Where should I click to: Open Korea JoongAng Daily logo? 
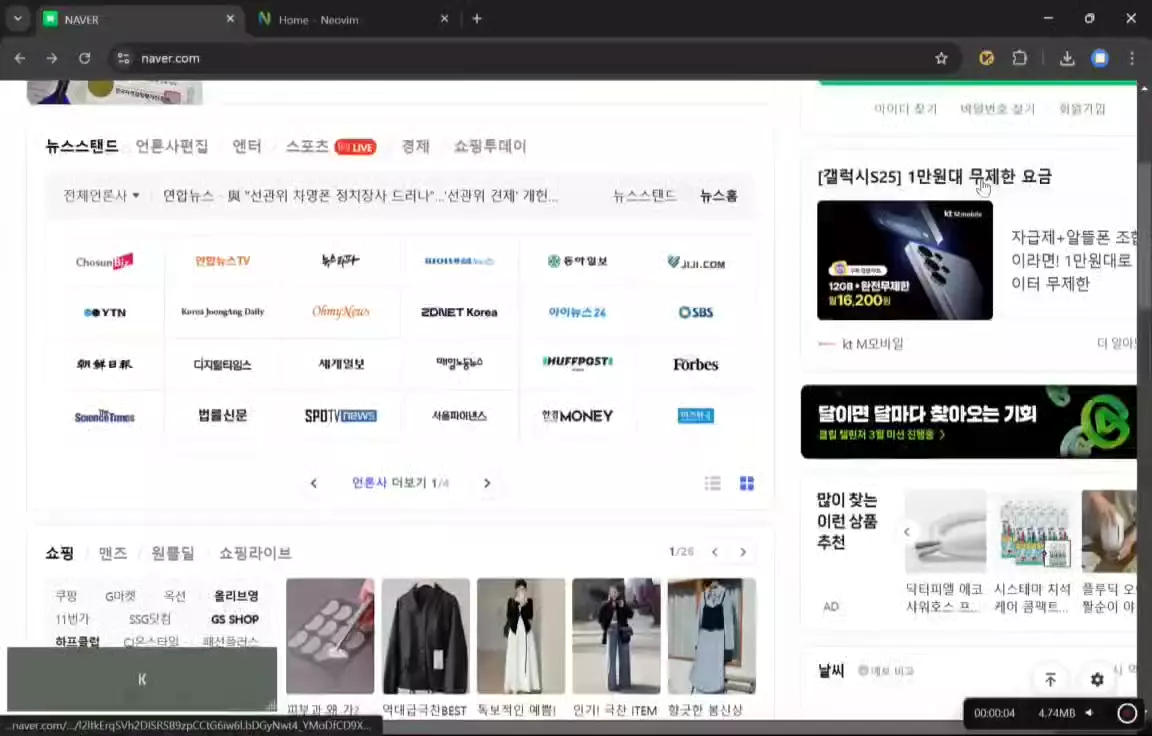(223, 312)
